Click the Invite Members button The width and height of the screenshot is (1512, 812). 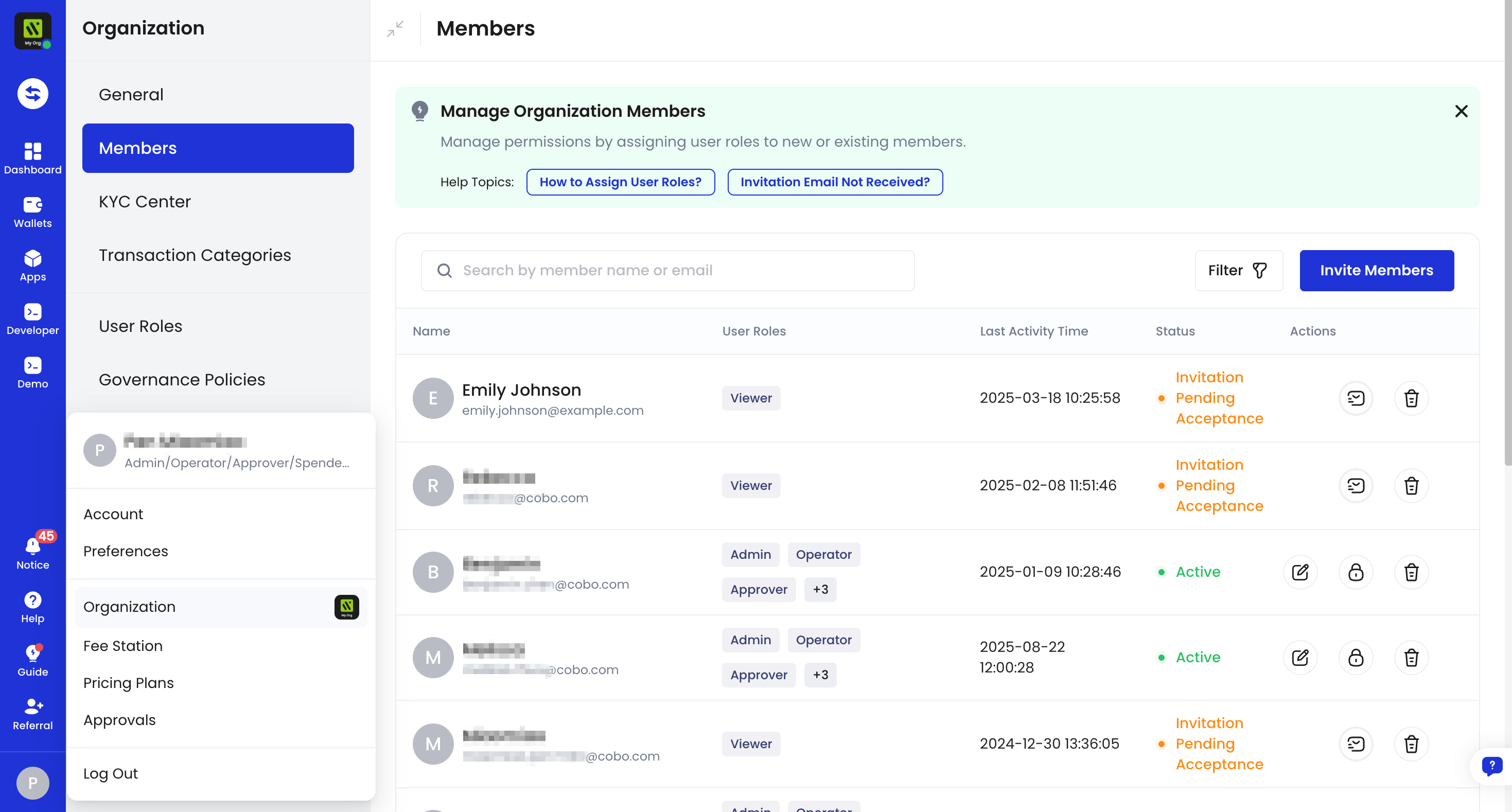coord(1377,271)
